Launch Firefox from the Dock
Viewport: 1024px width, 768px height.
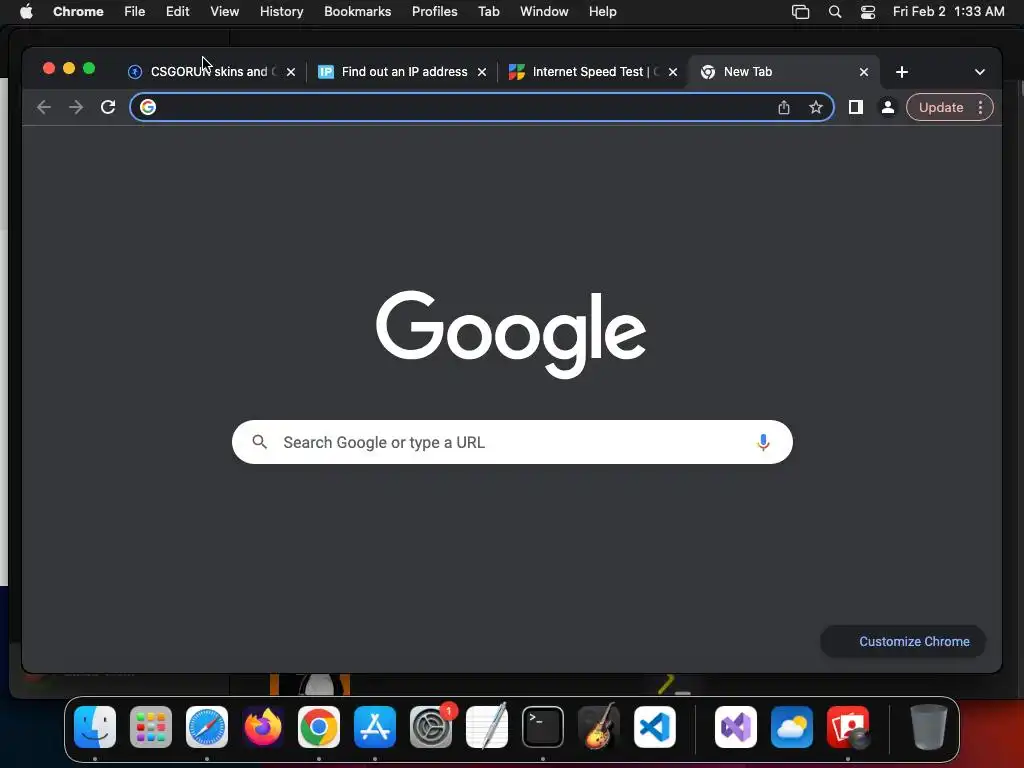point(263,727)
